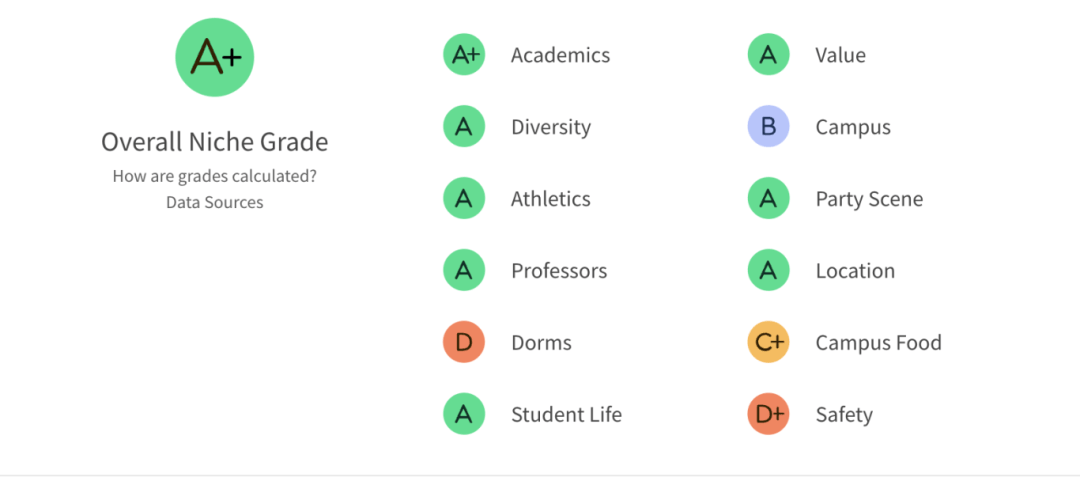Screen dimensions: 1080x477
Task: Click the orange D badge beside Dorms
Action: [464, 342]
